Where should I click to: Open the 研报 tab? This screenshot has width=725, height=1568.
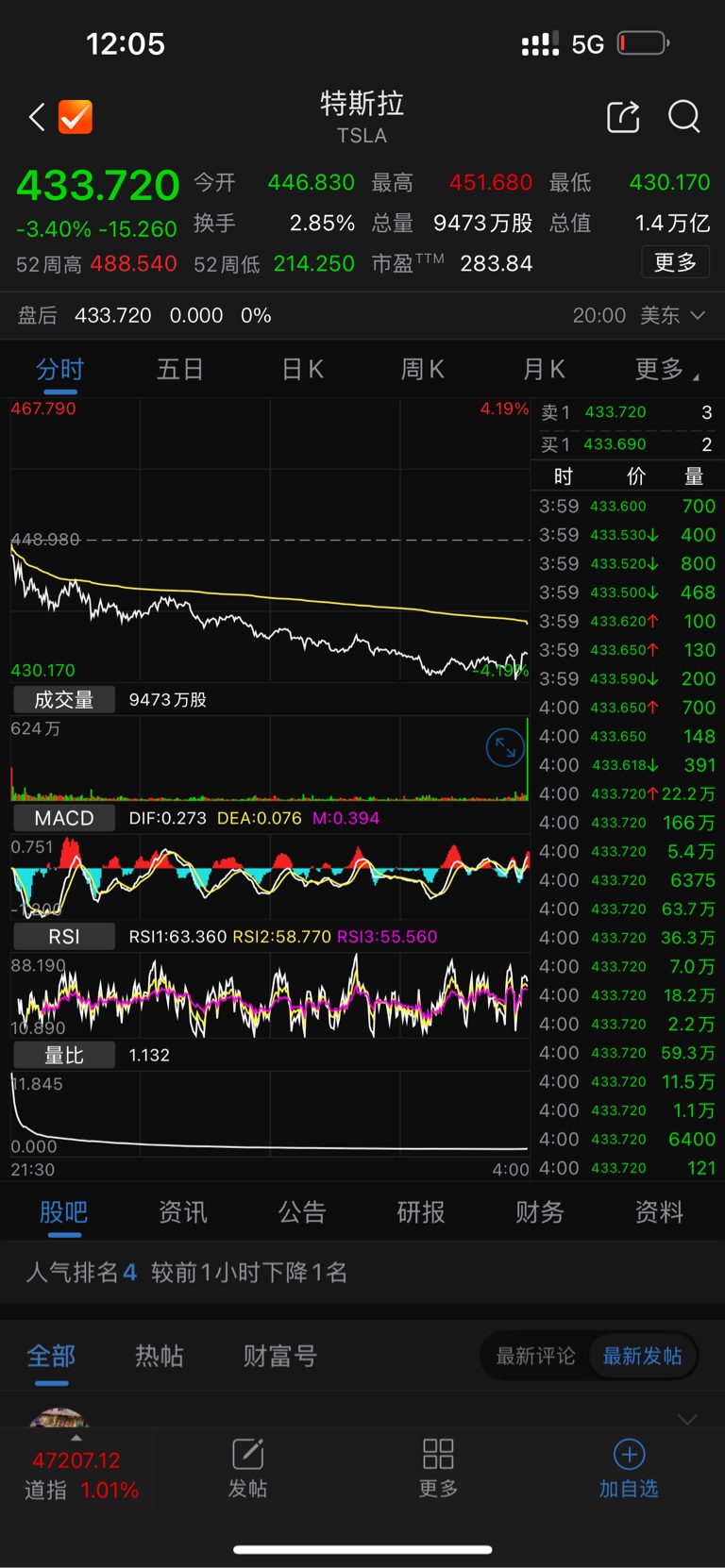tap(421, 1212)
